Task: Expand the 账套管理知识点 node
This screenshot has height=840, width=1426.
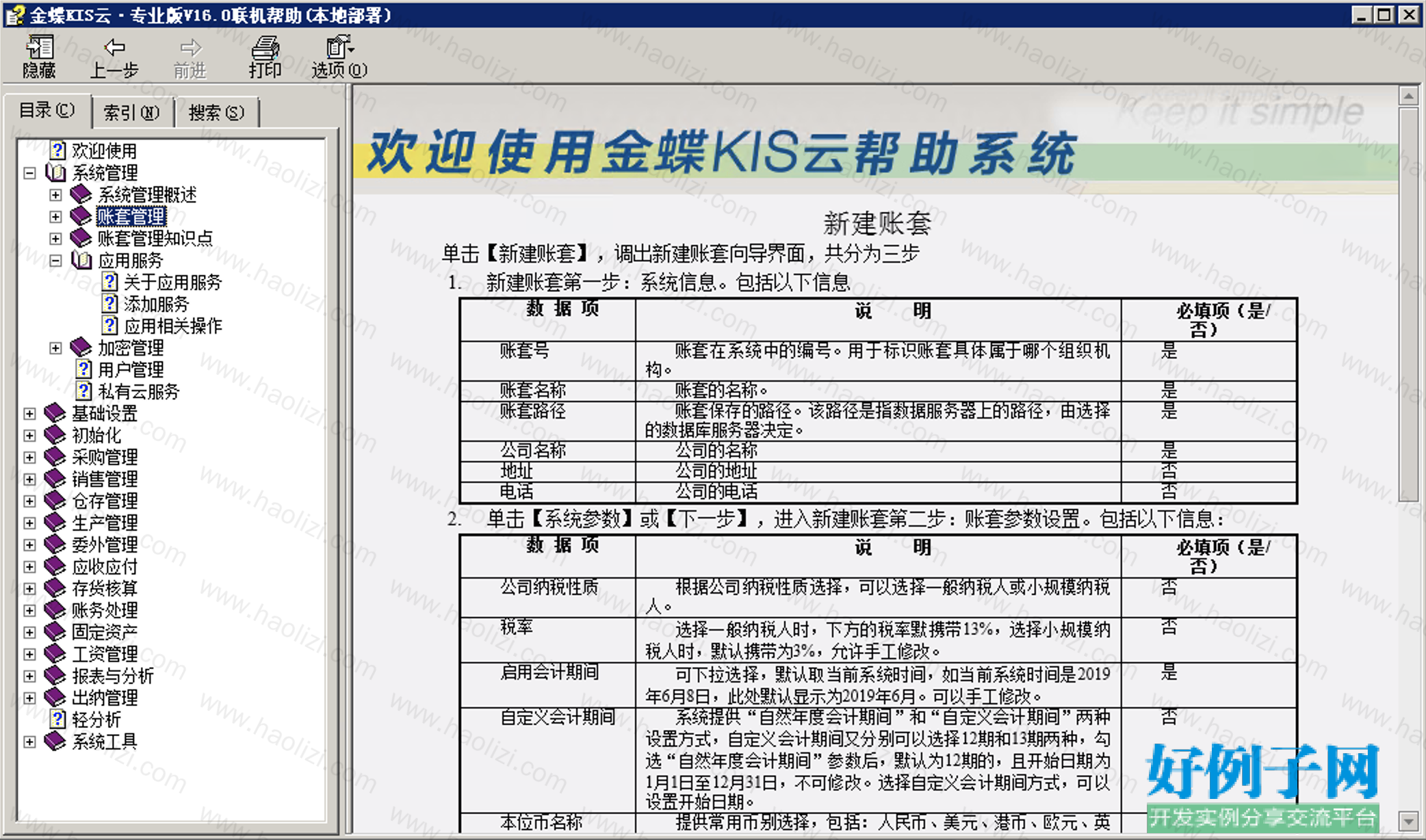Action: [55, 239]
